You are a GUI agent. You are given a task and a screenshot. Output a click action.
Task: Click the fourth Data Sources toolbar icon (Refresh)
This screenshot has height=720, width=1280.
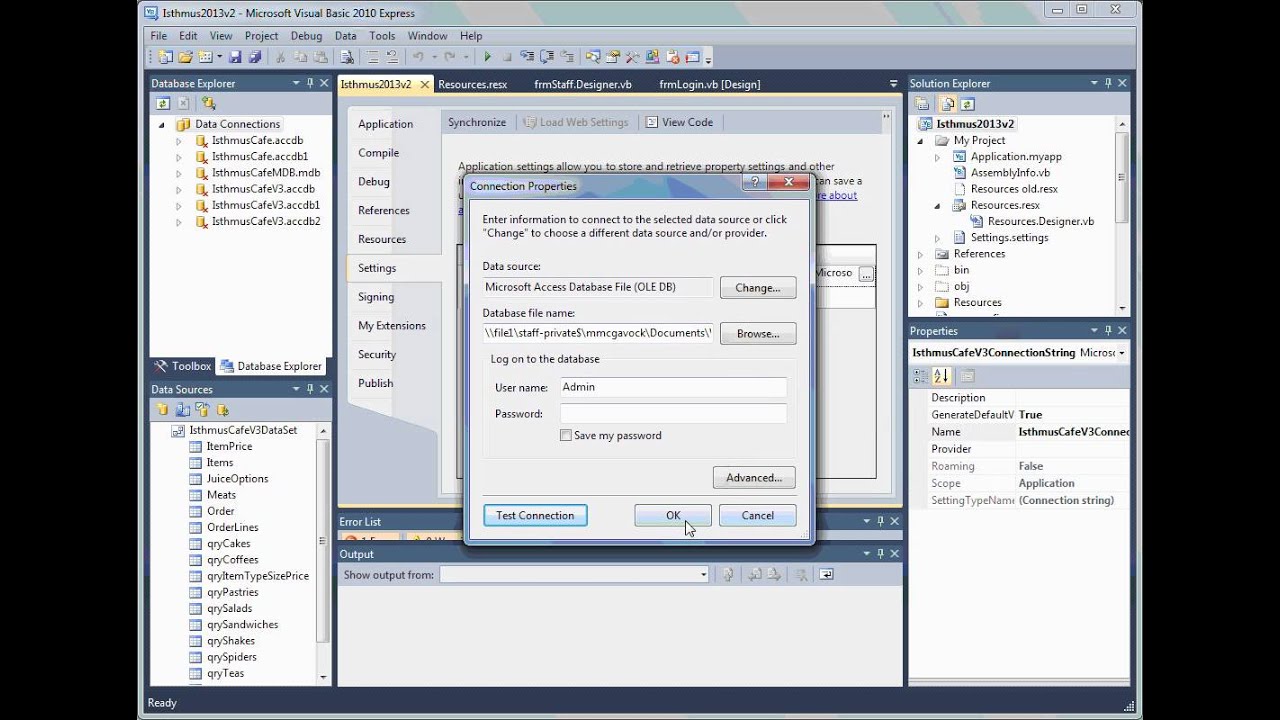pos(223,410)
